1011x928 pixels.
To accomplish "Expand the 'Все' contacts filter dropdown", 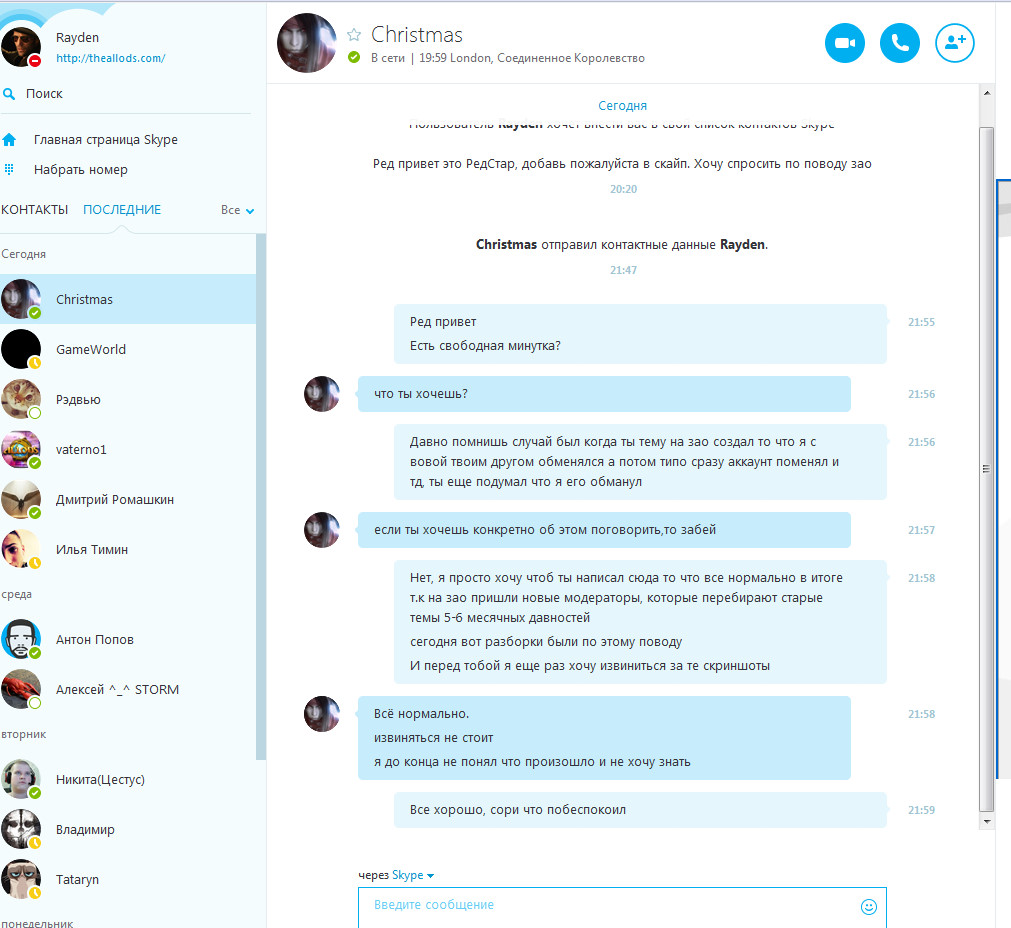I will [x=237, y=210].
